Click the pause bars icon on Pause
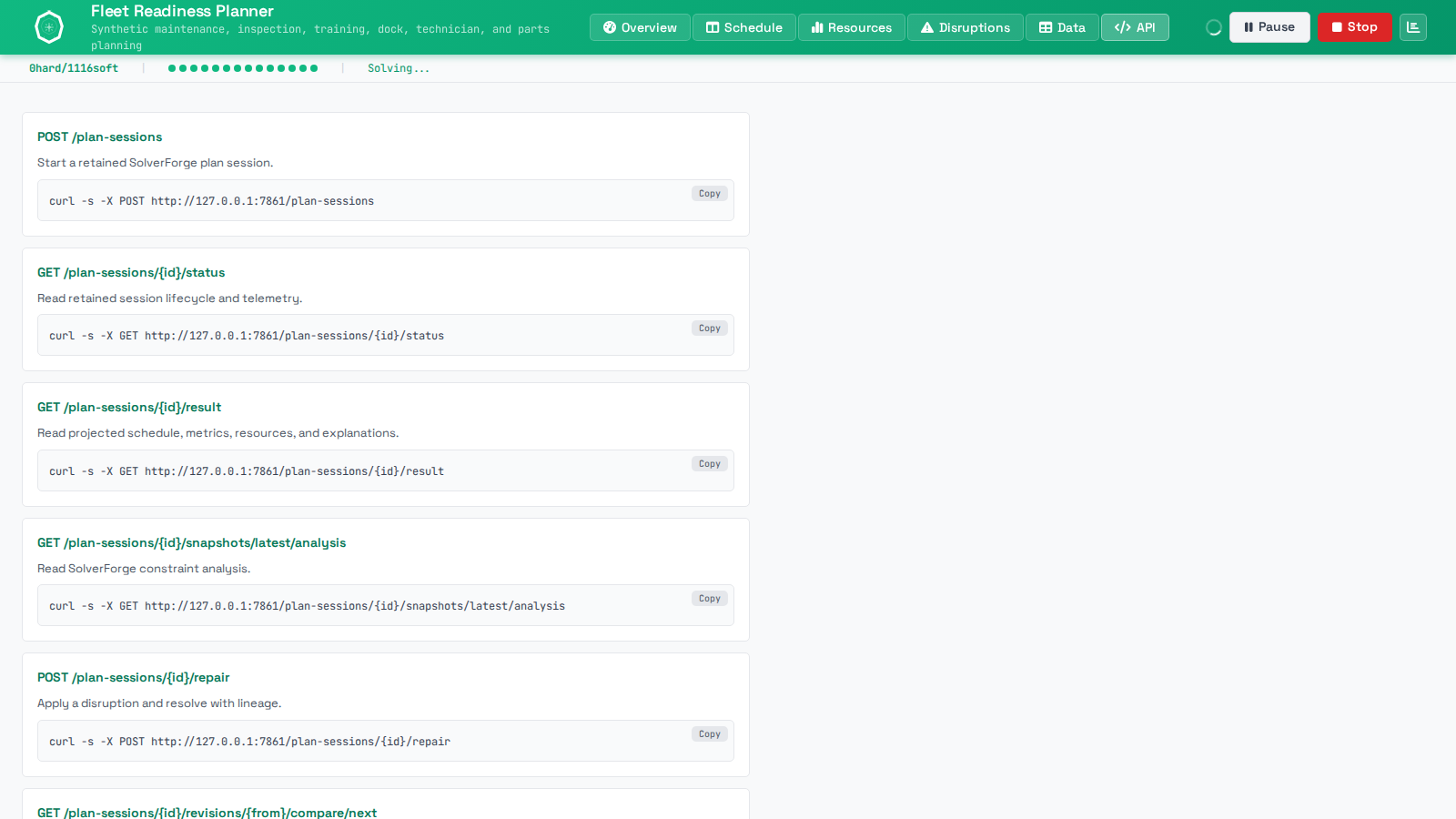Image resolution: width=1456 pixels, height=819 pixels. click(x=1249, y=27)
